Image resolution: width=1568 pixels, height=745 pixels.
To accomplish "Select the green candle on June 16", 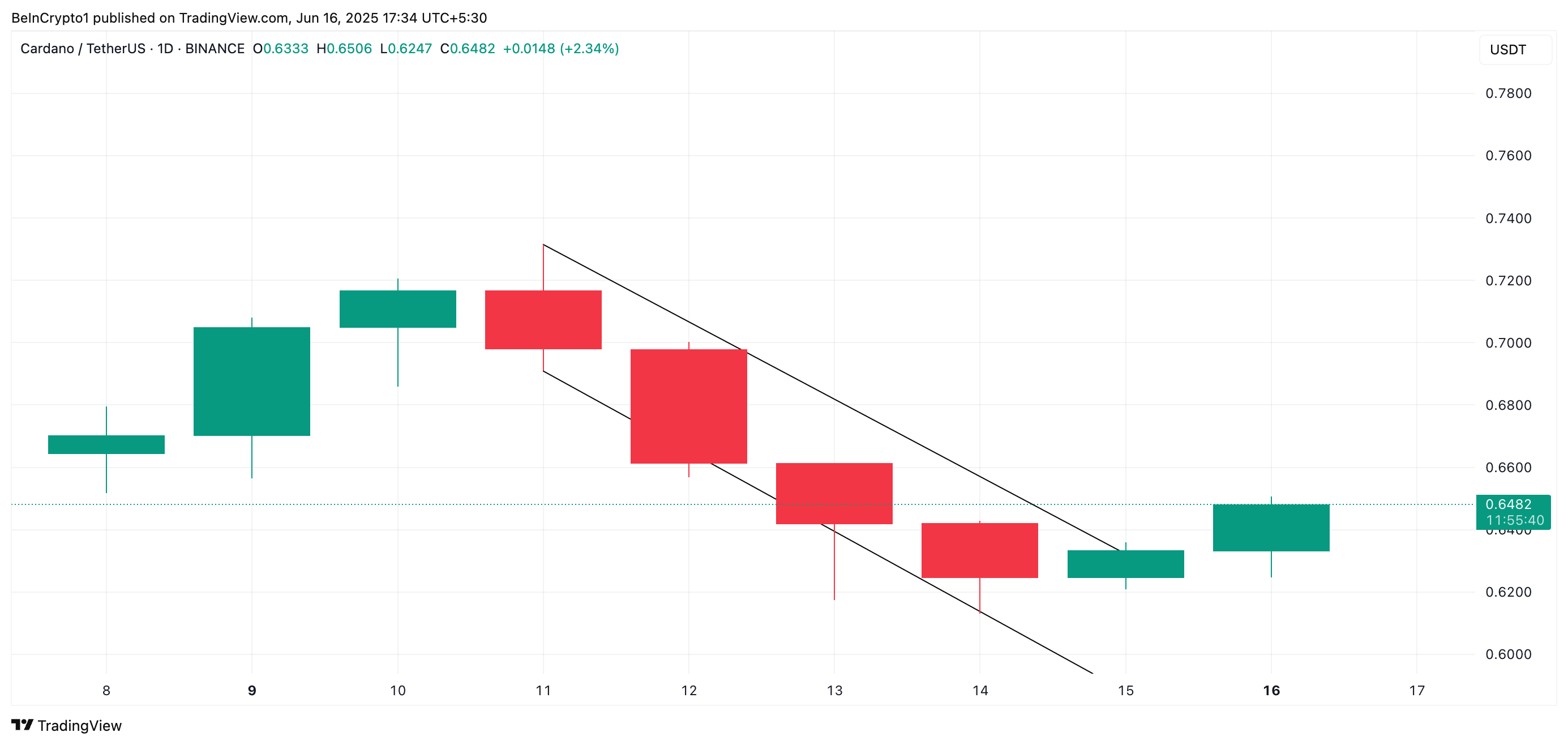I will pos(1271,528).
